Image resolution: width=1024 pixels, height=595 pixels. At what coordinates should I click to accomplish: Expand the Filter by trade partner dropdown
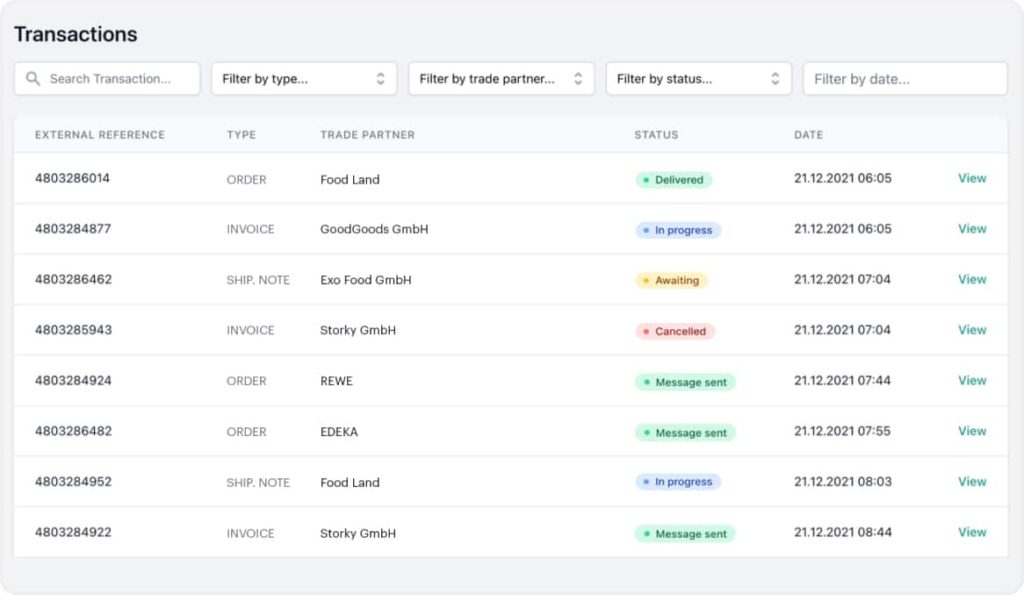coord(502,79)
